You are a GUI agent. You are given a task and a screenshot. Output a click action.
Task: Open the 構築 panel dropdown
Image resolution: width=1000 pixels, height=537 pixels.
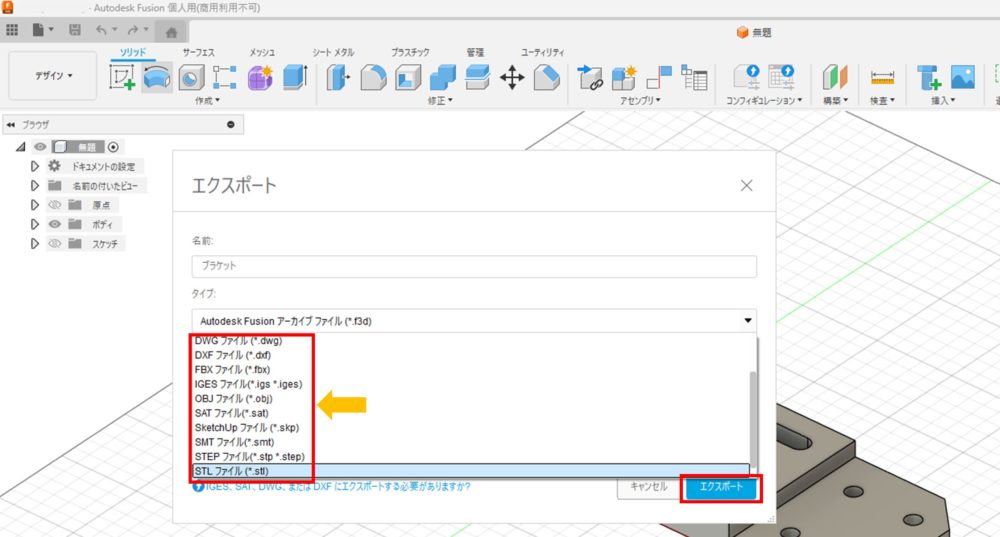point(835,101)
